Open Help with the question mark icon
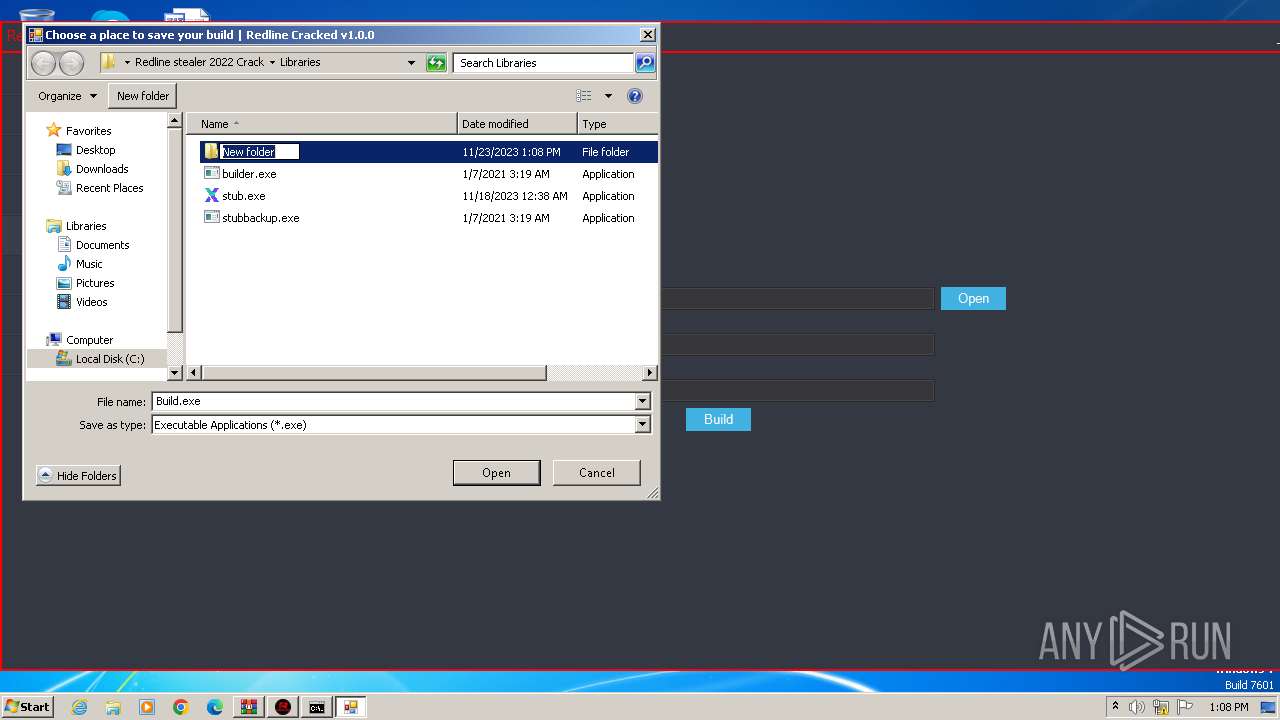1280x720 pixels. click(x=635, y=96)
